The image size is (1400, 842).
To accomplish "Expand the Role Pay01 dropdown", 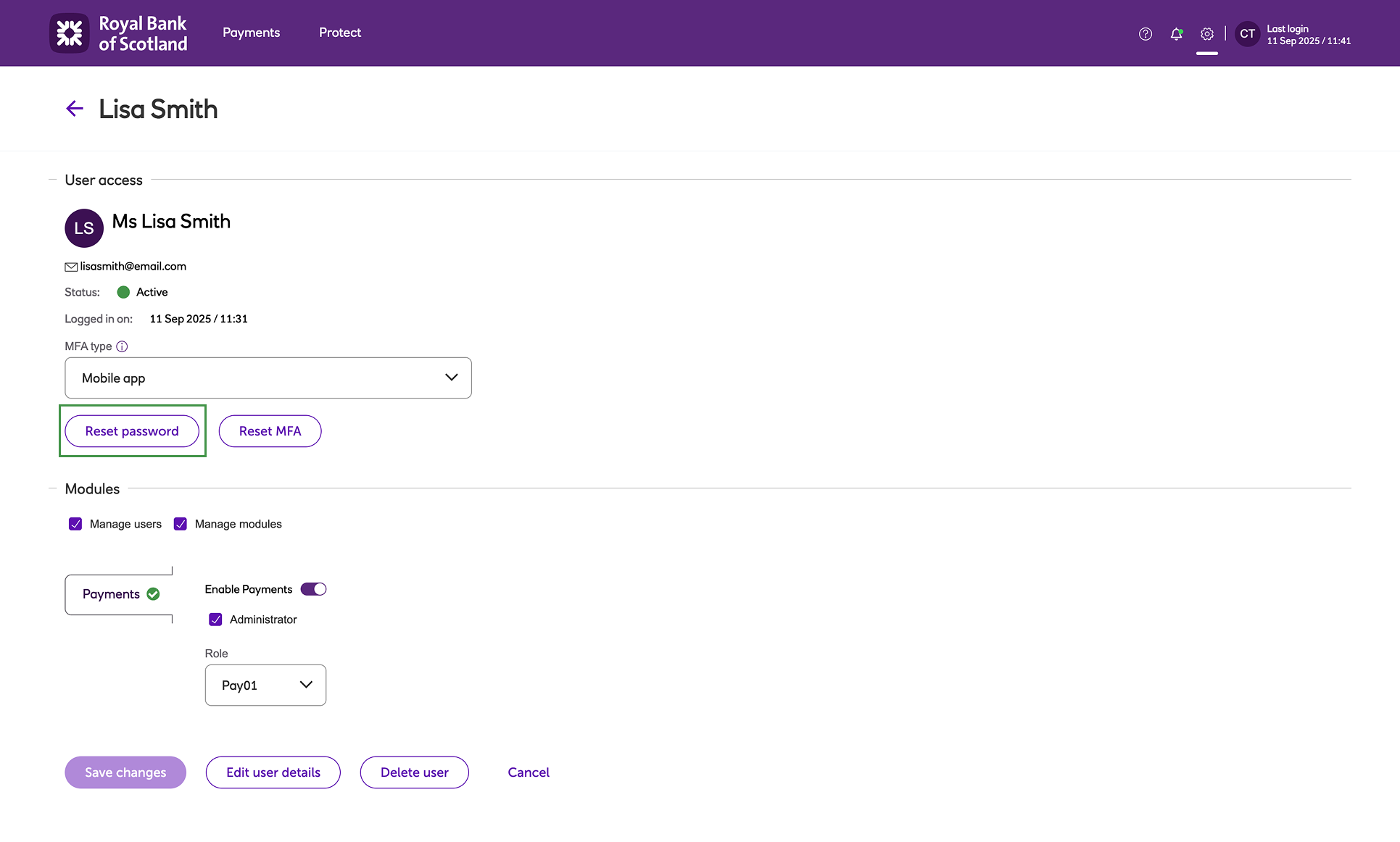I will coord(265,685).
